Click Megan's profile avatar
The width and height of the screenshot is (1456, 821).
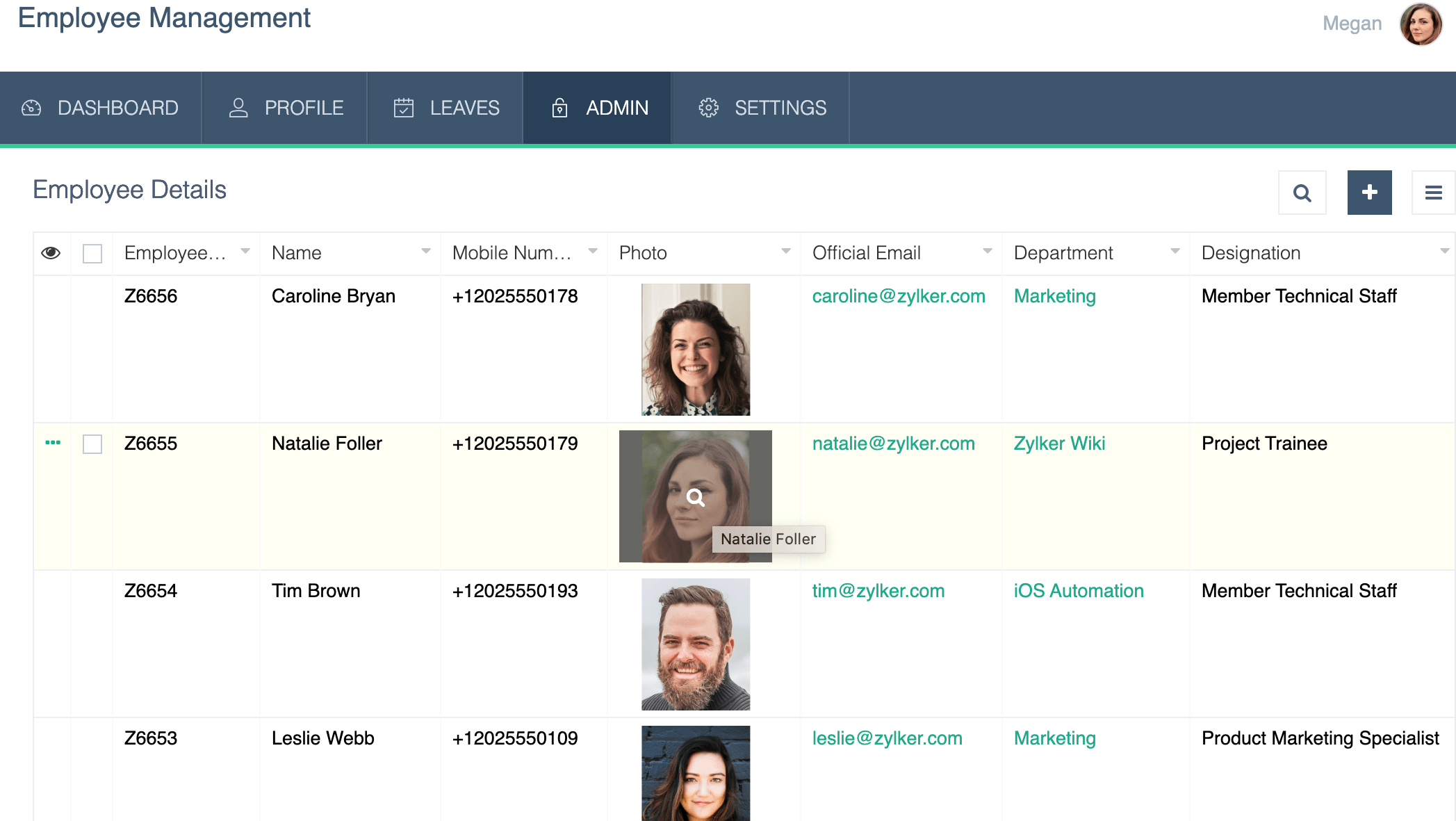click(x=1421, y=24)
